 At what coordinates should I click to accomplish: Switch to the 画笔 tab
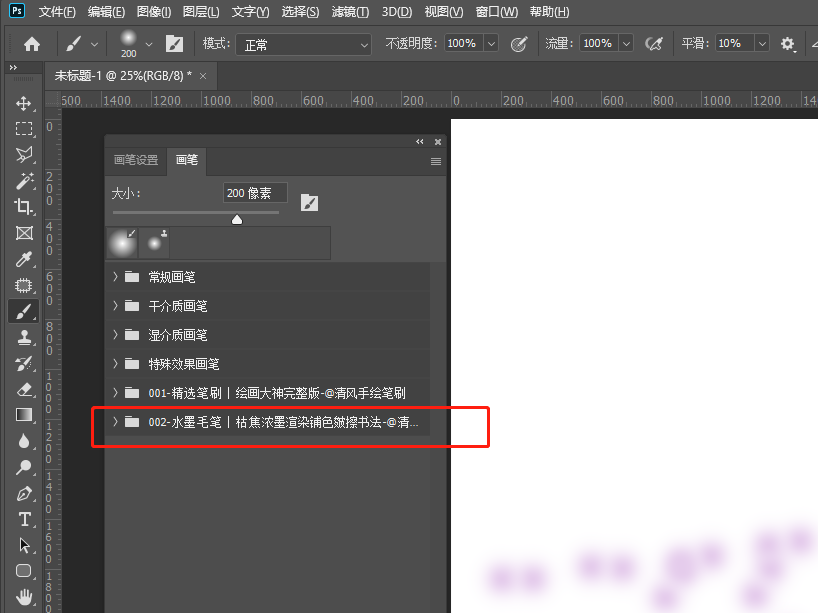tap(187, 160)
